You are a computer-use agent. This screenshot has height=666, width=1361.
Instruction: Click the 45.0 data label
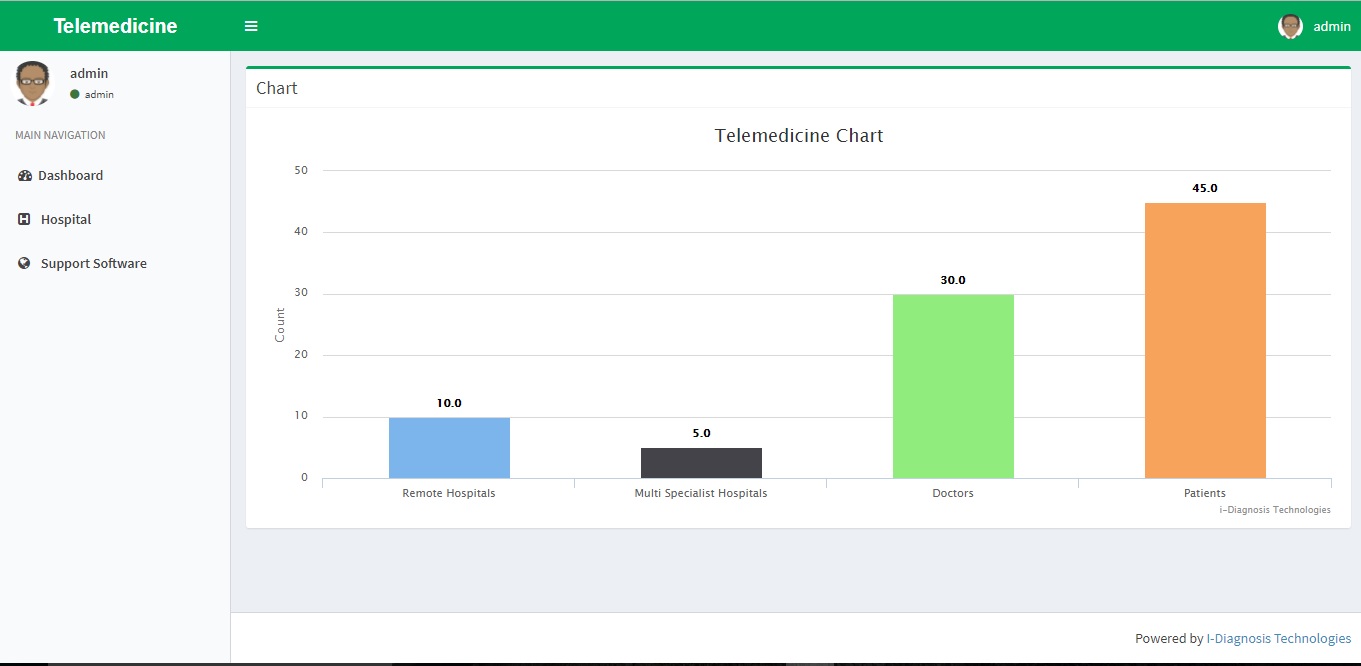coord(1205,188)
